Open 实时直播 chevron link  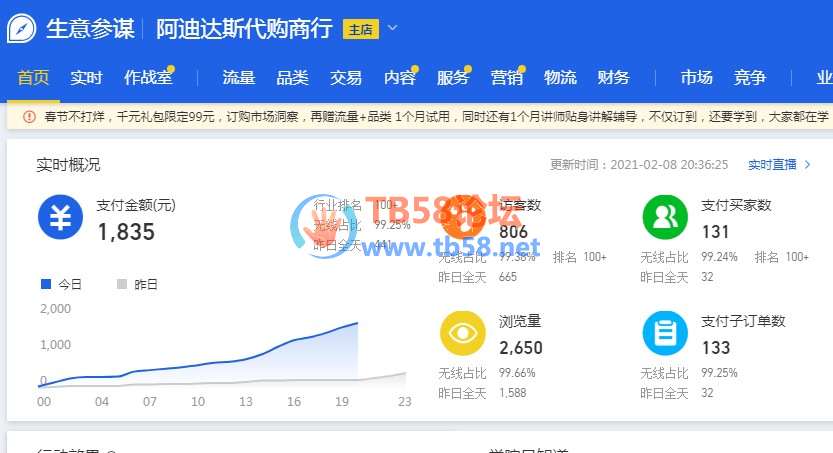tap(808, 164)
